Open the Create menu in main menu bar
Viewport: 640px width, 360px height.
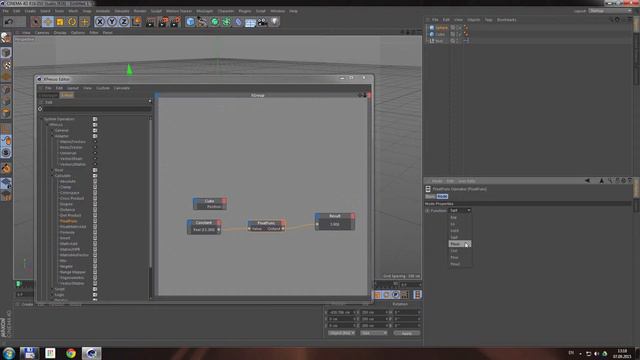30,11
